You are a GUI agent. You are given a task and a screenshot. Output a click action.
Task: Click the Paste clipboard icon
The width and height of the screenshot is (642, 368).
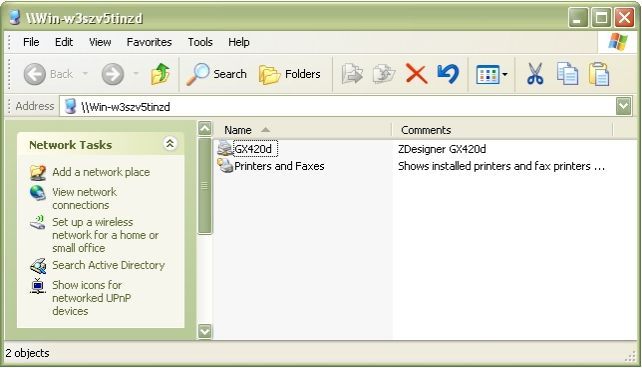pyautogui.click(x=599, y=74)
